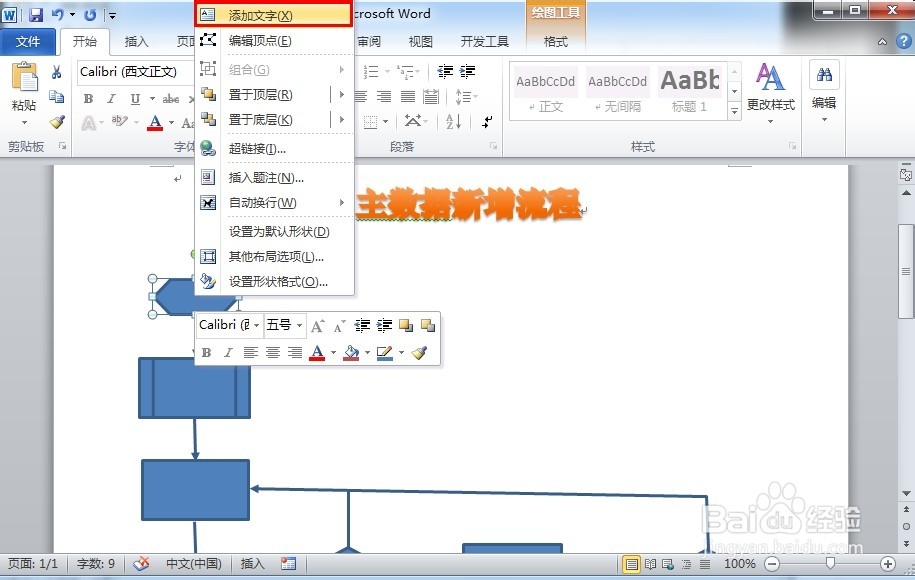
Task: Open the Calibri font dropdown on mini toolbar
Action: (257, 325)
